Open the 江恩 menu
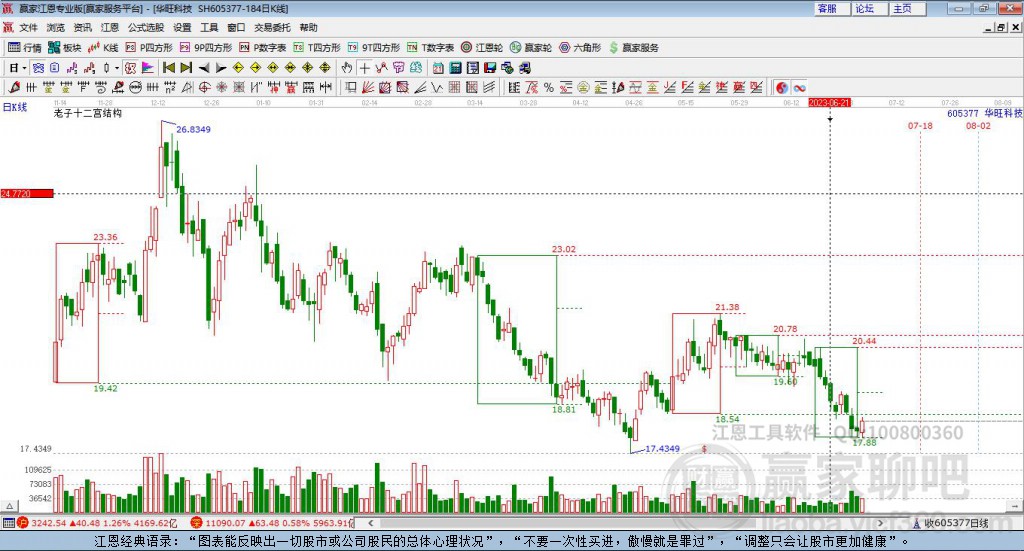 coord(110,27)
